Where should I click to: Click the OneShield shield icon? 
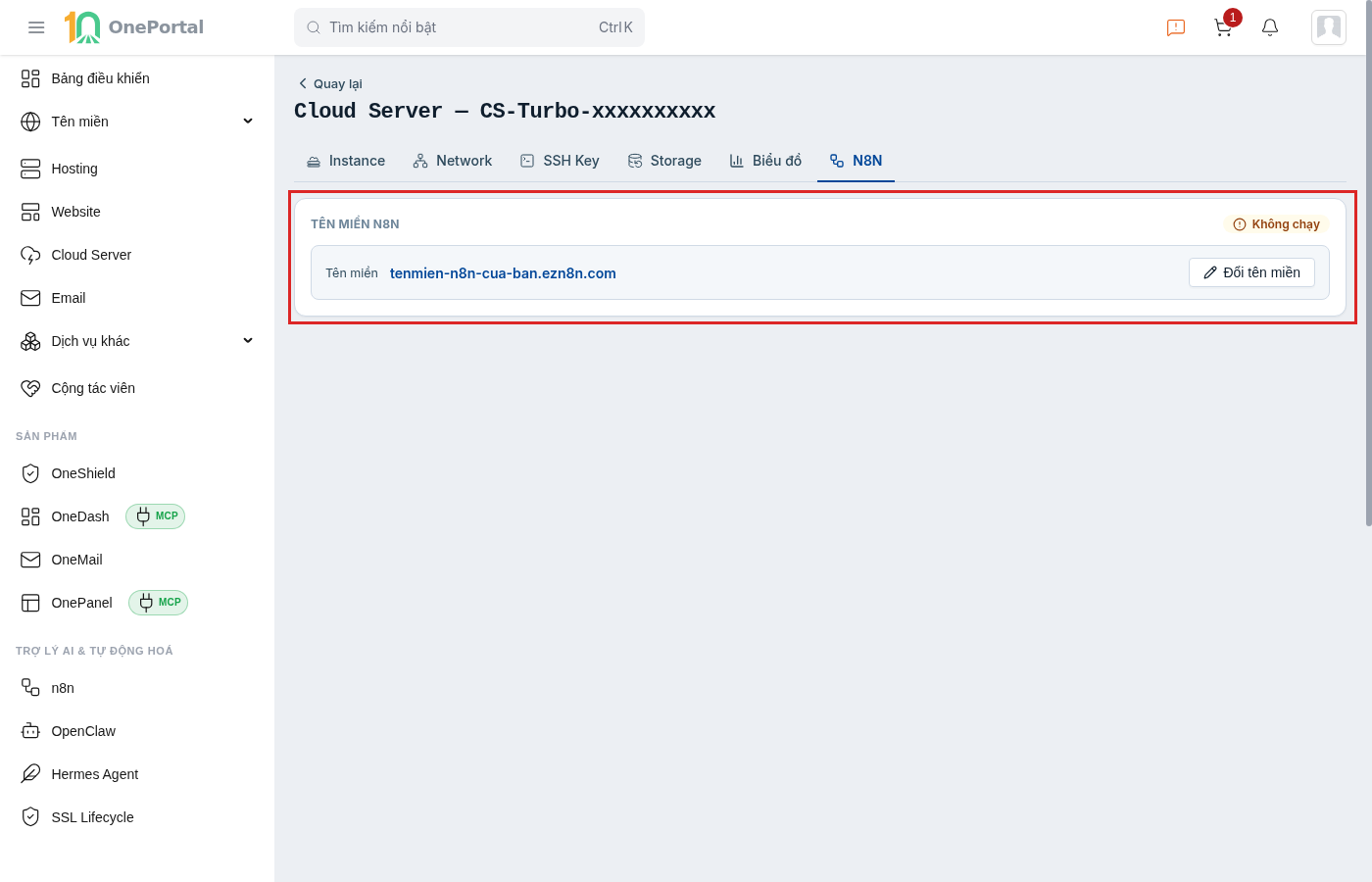point(30,473)
